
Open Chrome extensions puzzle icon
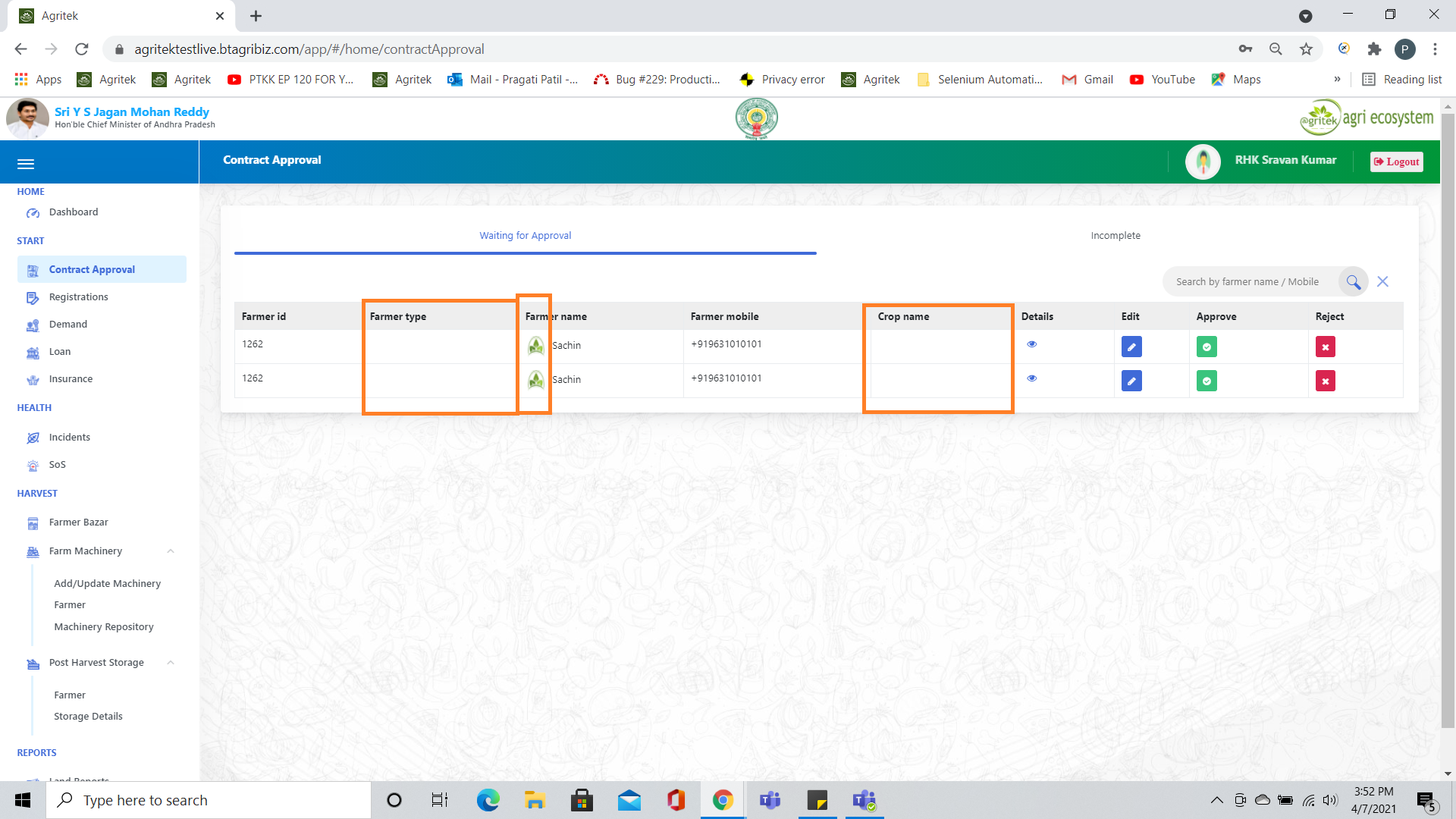coord(1374,49)
